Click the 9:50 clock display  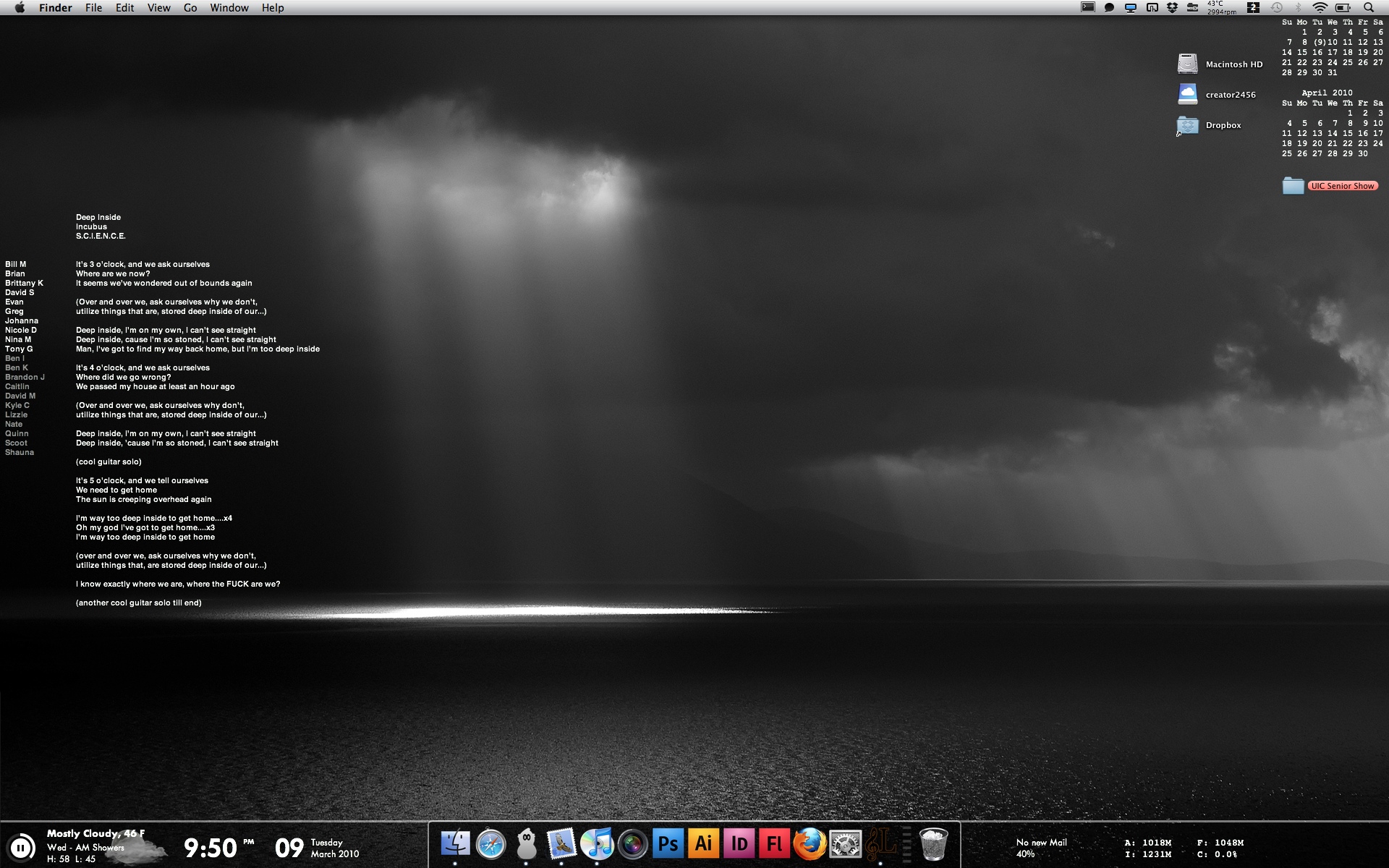(x=211, y=848)
